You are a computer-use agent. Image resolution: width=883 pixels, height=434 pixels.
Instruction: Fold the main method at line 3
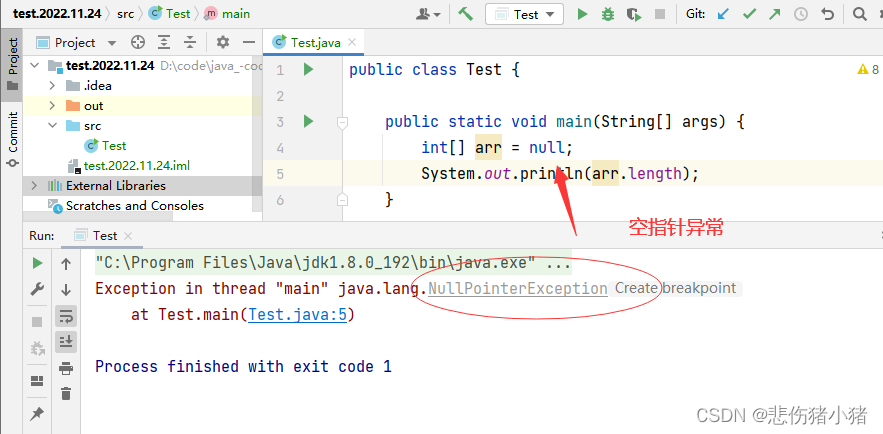coord(342,122)
